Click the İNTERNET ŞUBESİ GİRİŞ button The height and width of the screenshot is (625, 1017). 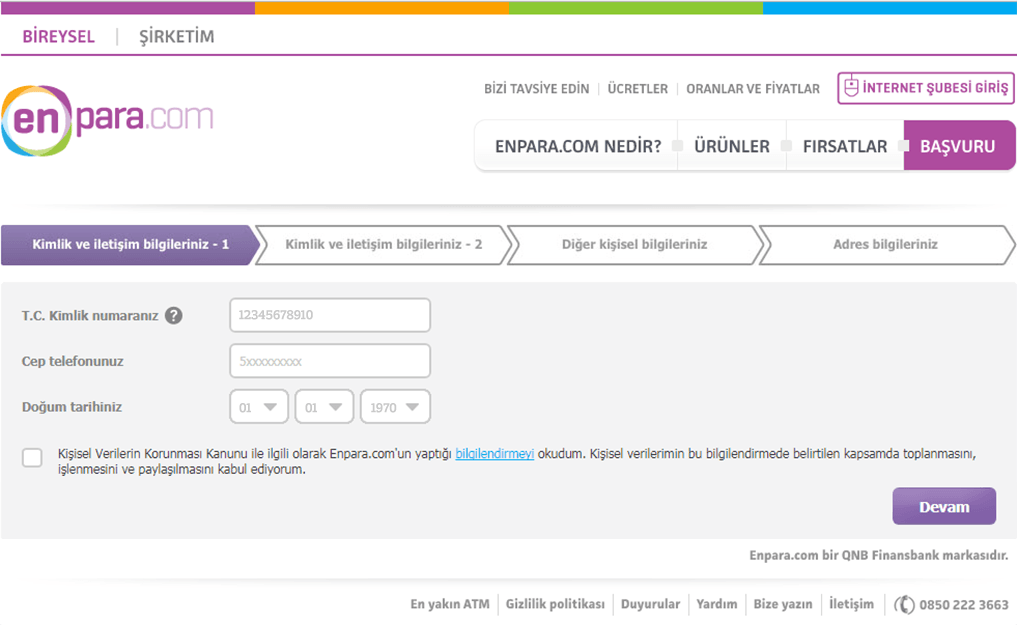926,88
